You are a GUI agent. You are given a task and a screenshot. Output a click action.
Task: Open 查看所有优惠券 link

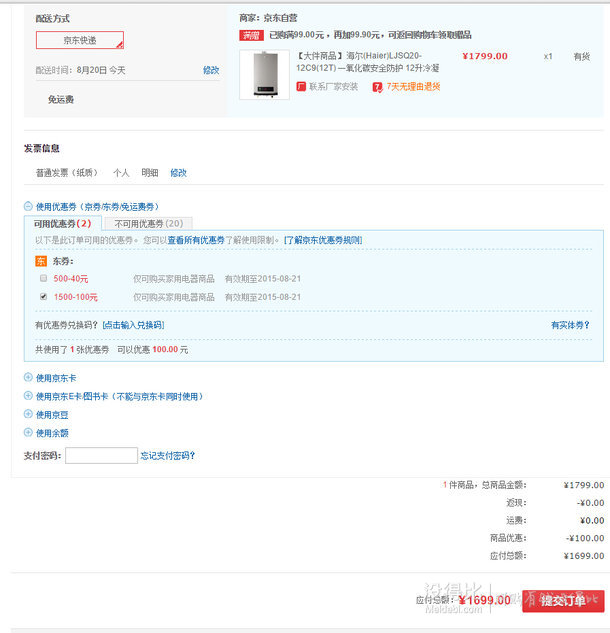[x=196, y=241]
